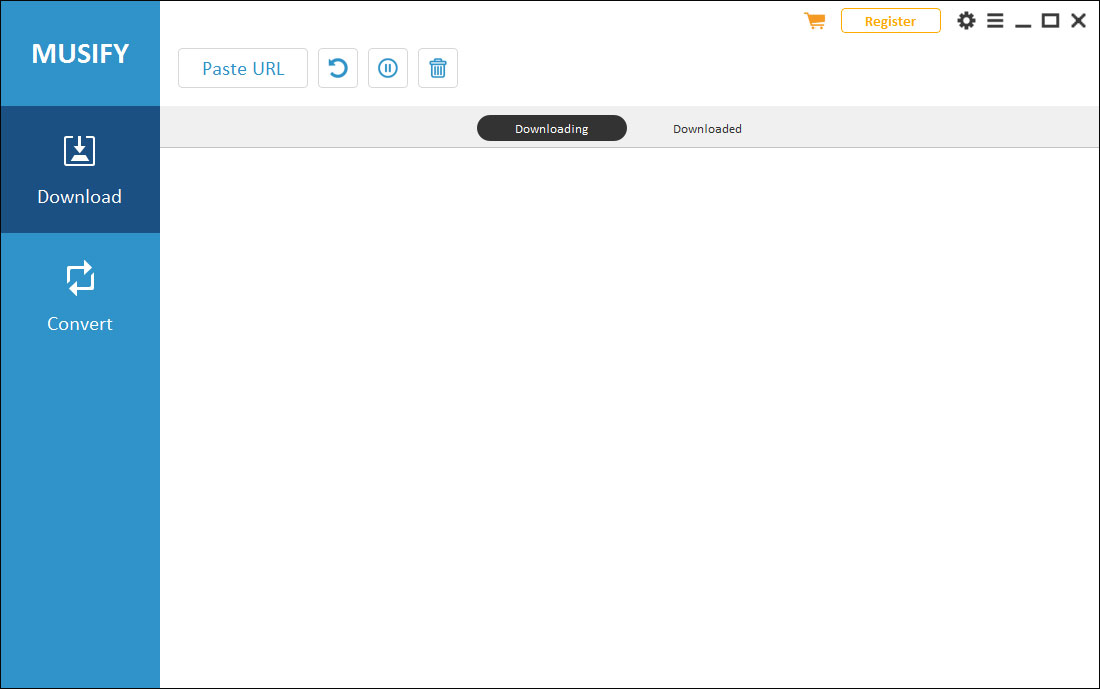This screenshot has width=1100, height=689.
Task: Click the resume all downloads icon
Action: pos(338,68)
